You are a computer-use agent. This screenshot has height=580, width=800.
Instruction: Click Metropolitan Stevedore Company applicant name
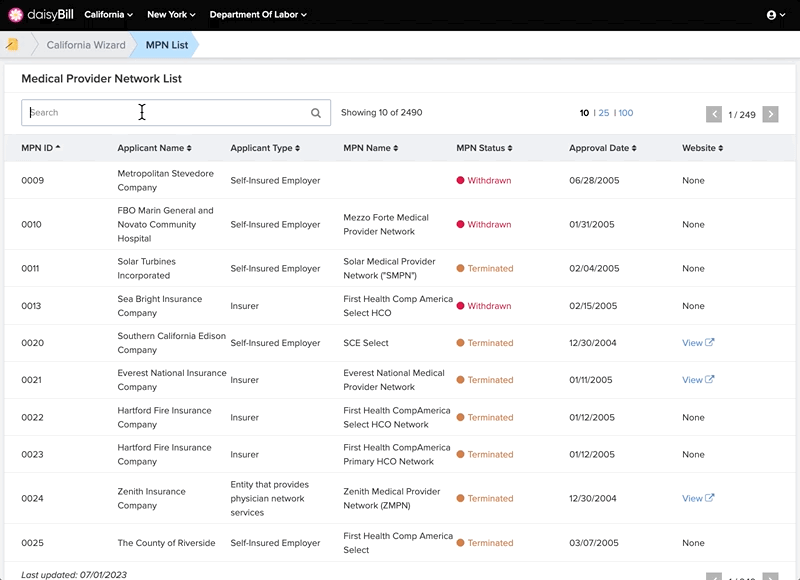[x=165, y=180]
